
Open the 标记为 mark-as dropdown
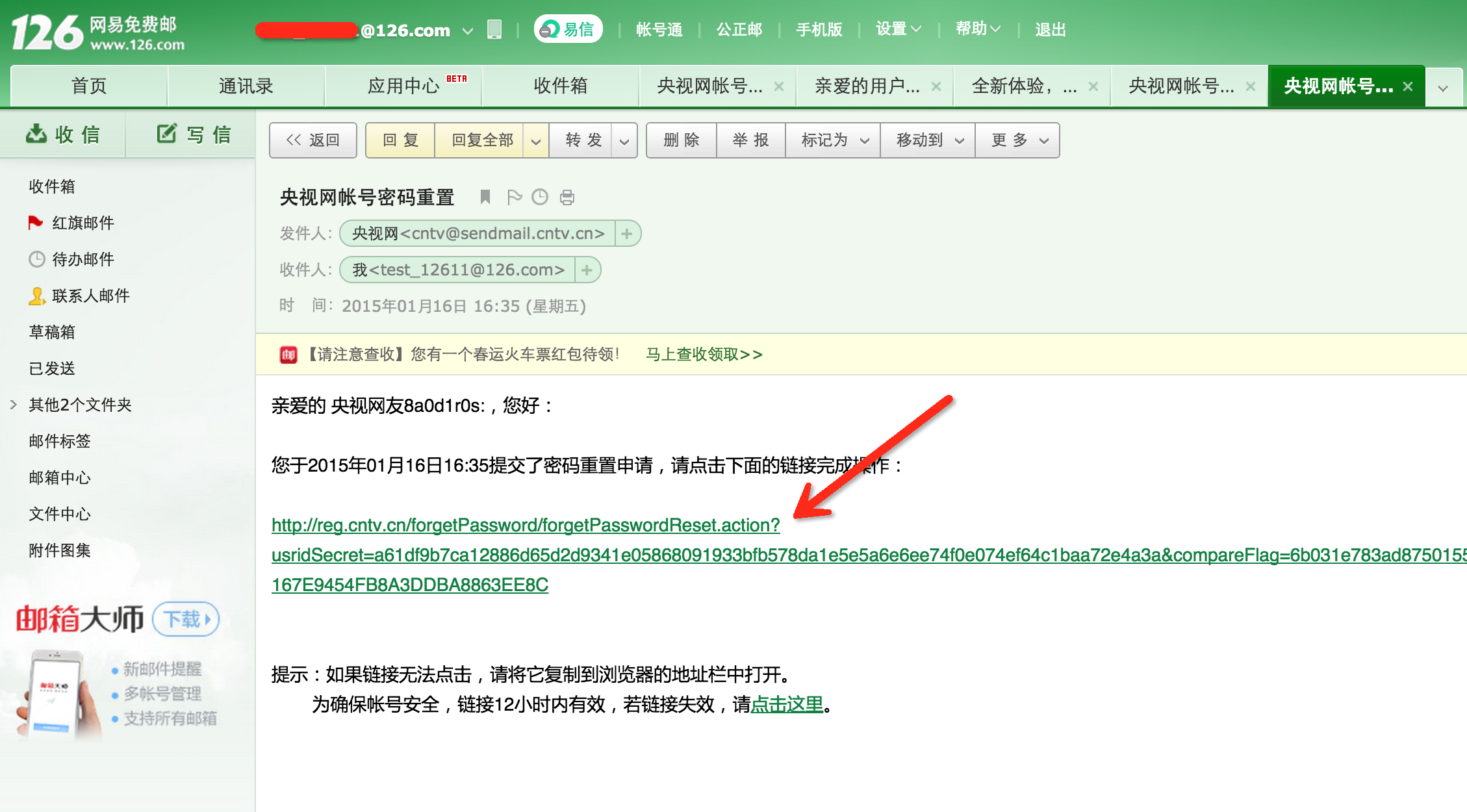(x=834, y=140)
